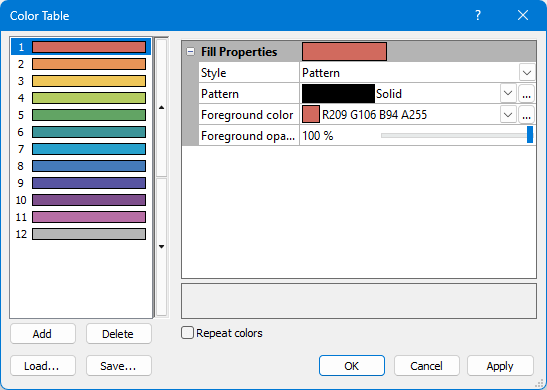Open the Style dropdown
The height and width of the screenshot is (390, 547).
point(527,73)
